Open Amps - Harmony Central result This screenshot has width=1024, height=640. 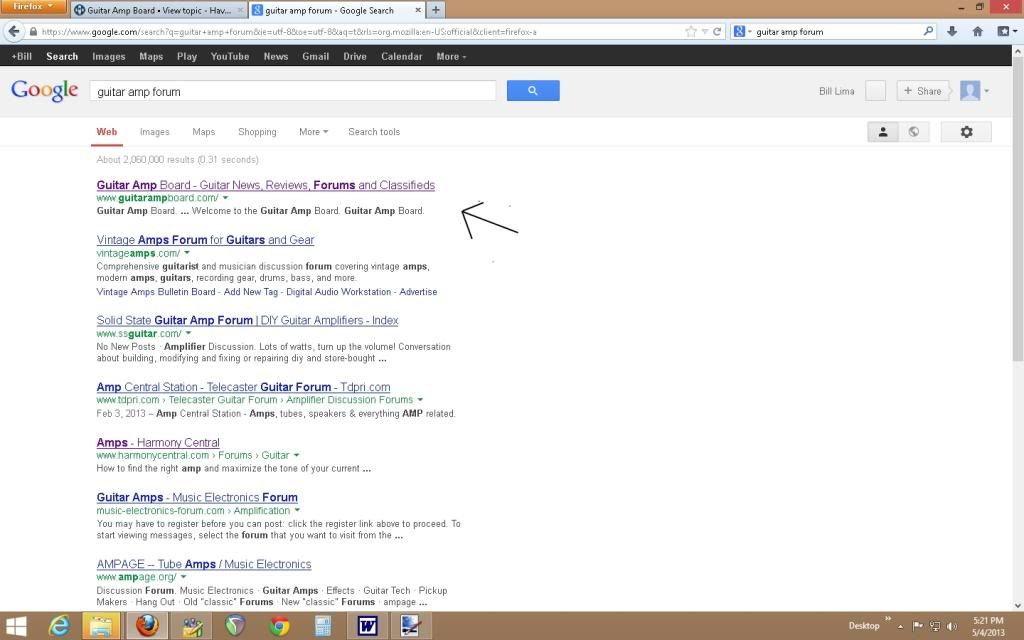pyautogui.click(x=158, y=442)
